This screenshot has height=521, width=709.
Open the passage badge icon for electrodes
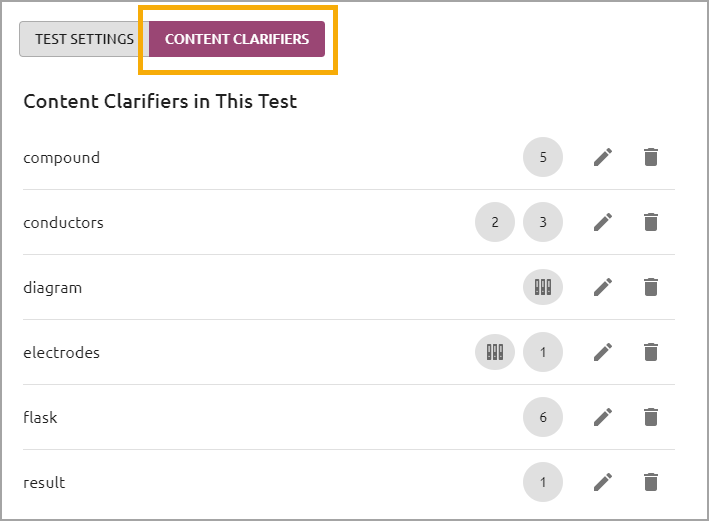coord(495,352)
